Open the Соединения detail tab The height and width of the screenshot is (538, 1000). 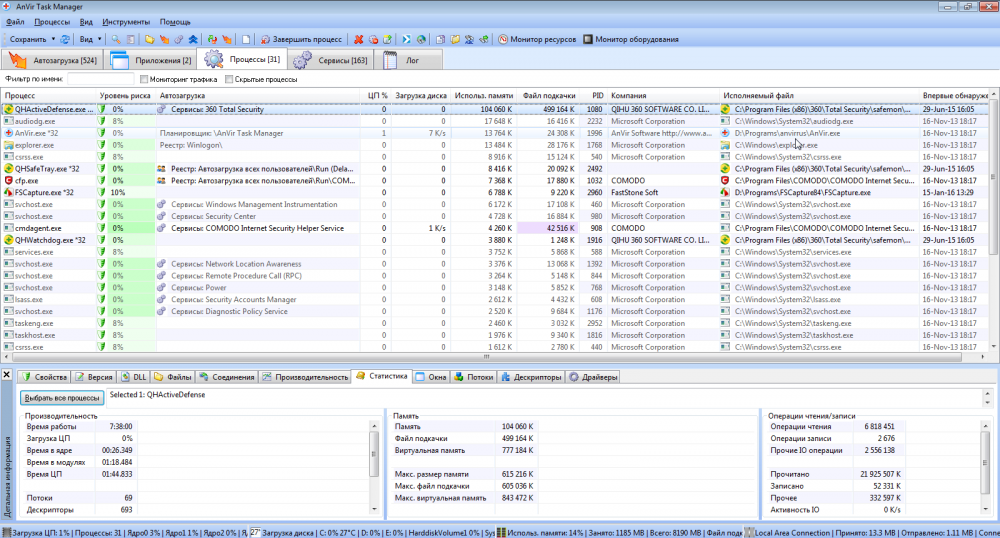pyautogui.click(x=226, y=377)
